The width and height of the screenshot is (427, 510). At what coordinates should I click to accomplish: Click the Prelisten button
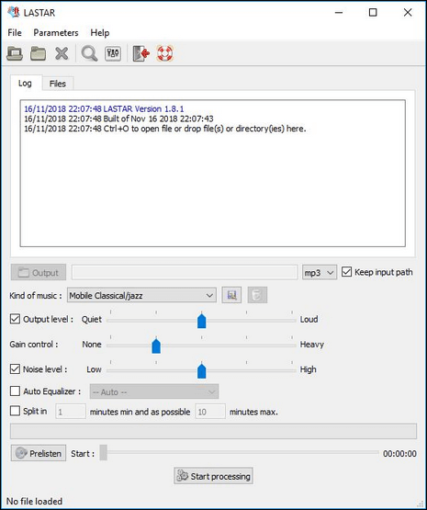pyautogui.click(x=38, y=453)
